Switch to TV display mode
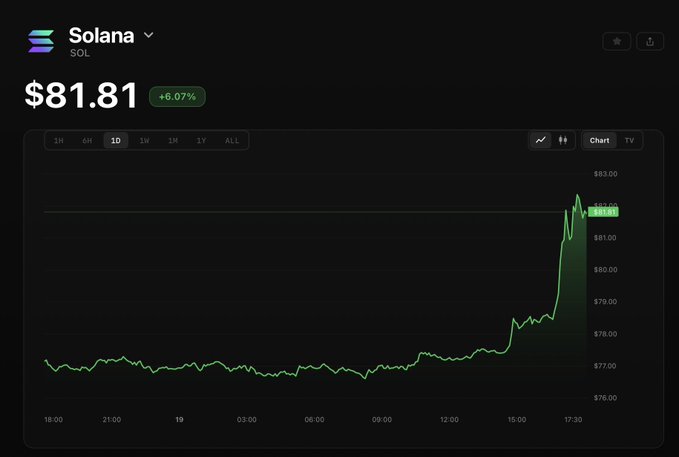 [x=629, y=140]
